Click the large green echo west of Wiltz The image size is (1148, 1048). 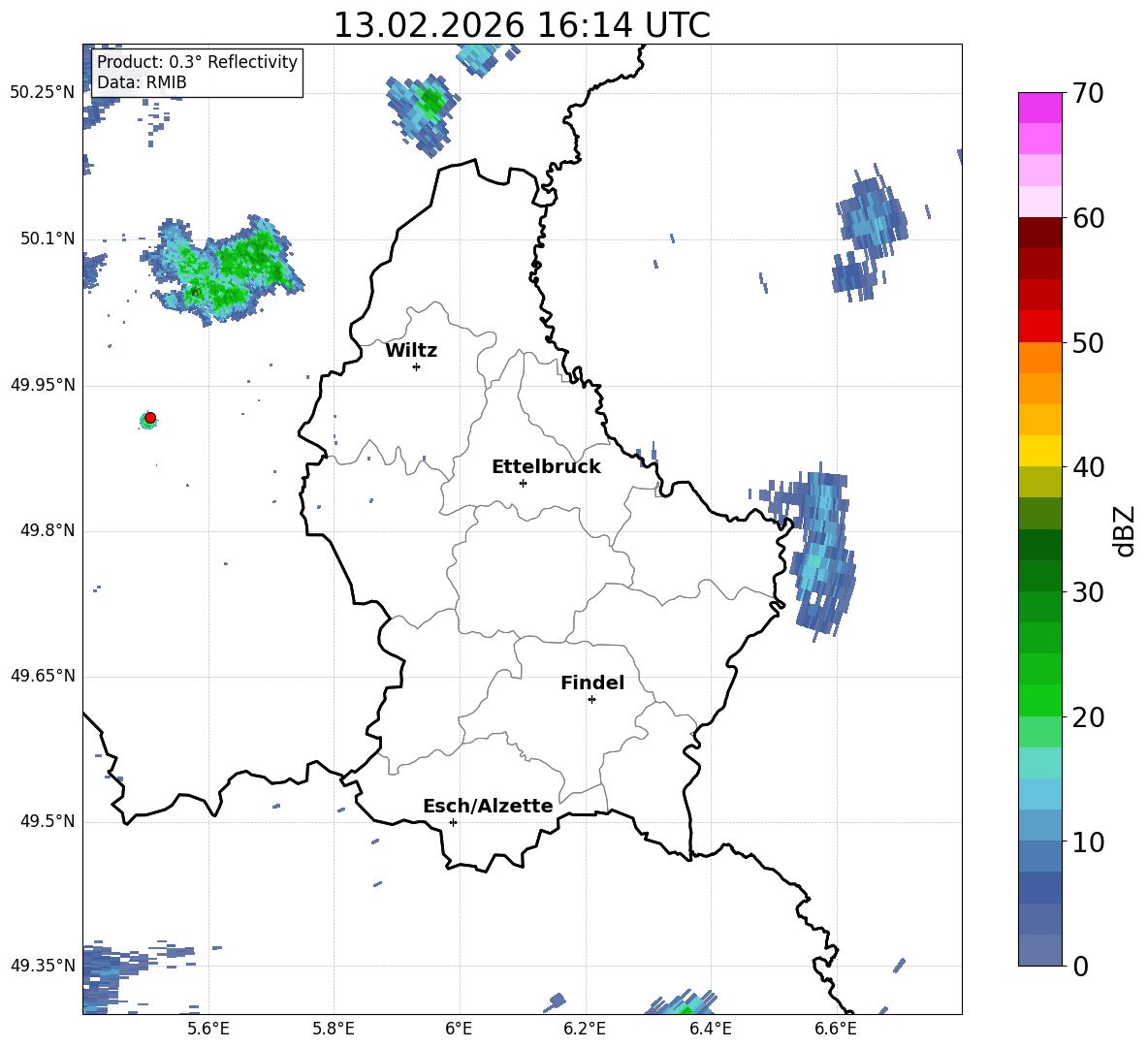click(x=223, y=270)
